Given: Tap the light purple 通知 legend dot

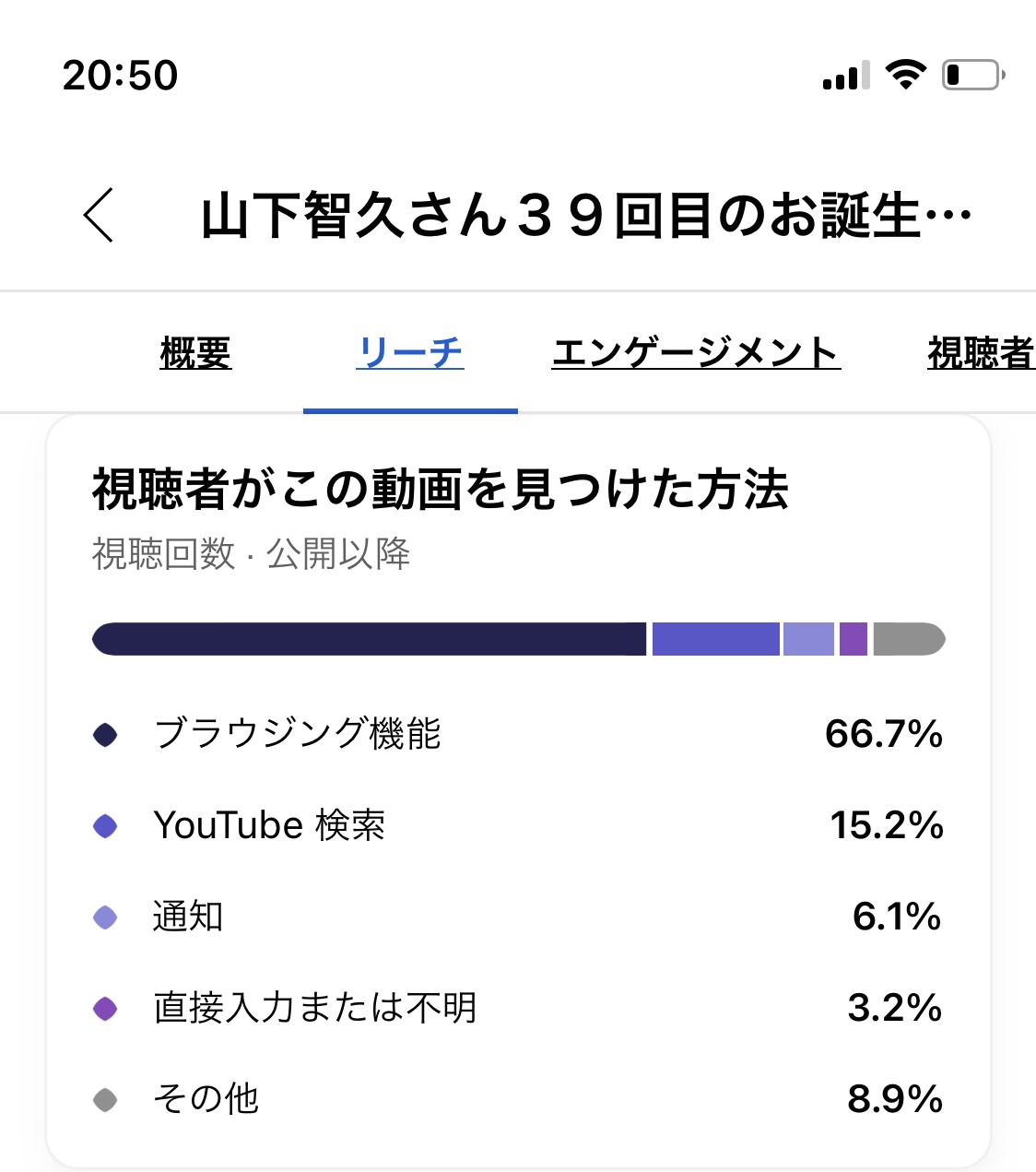Looking at the screenshot, I should tap(106, 917).
